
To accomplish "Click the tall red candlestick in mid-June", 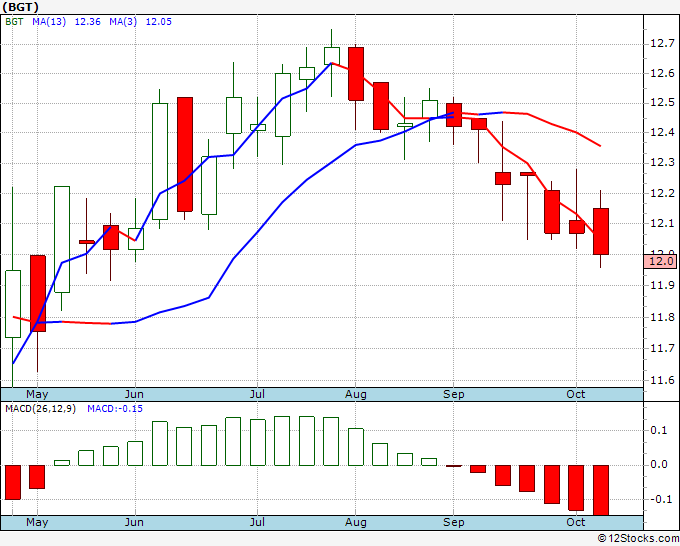I will tap(185, 154).
